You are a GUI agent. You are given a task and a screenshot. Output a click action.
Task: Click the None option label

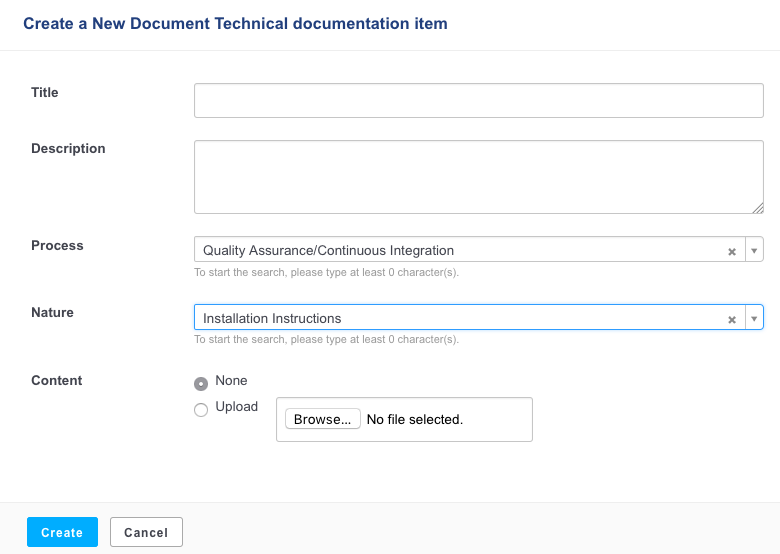[231, 380]
